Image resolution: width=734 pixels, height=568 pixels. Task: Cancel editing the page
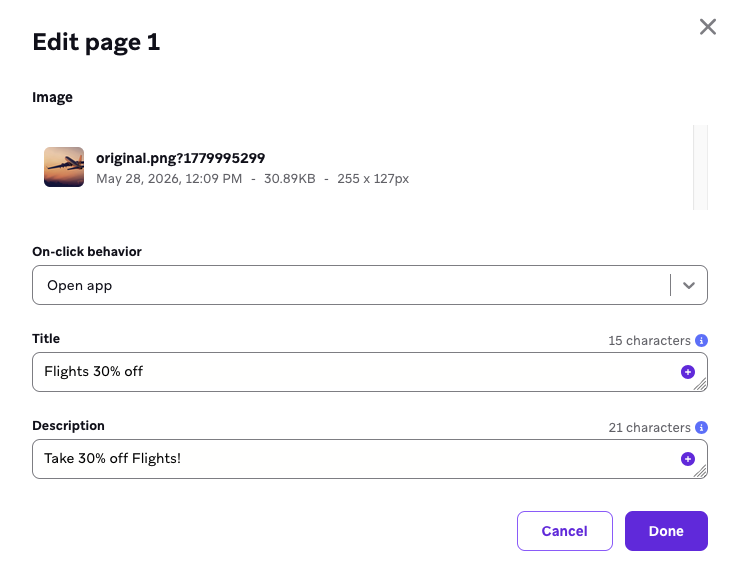[x=565, y=531]
